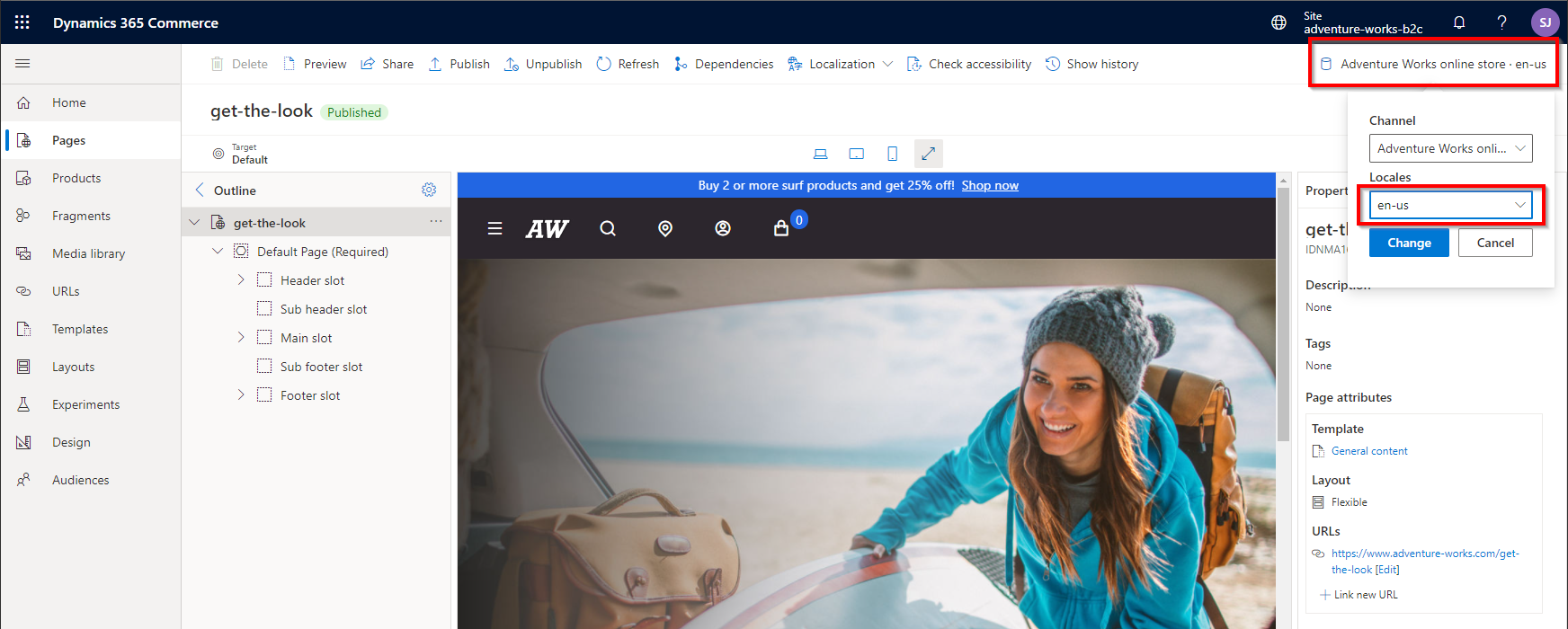The image size is (1568, 629).
Task: Click the Cancel button
Action: 1495,243
